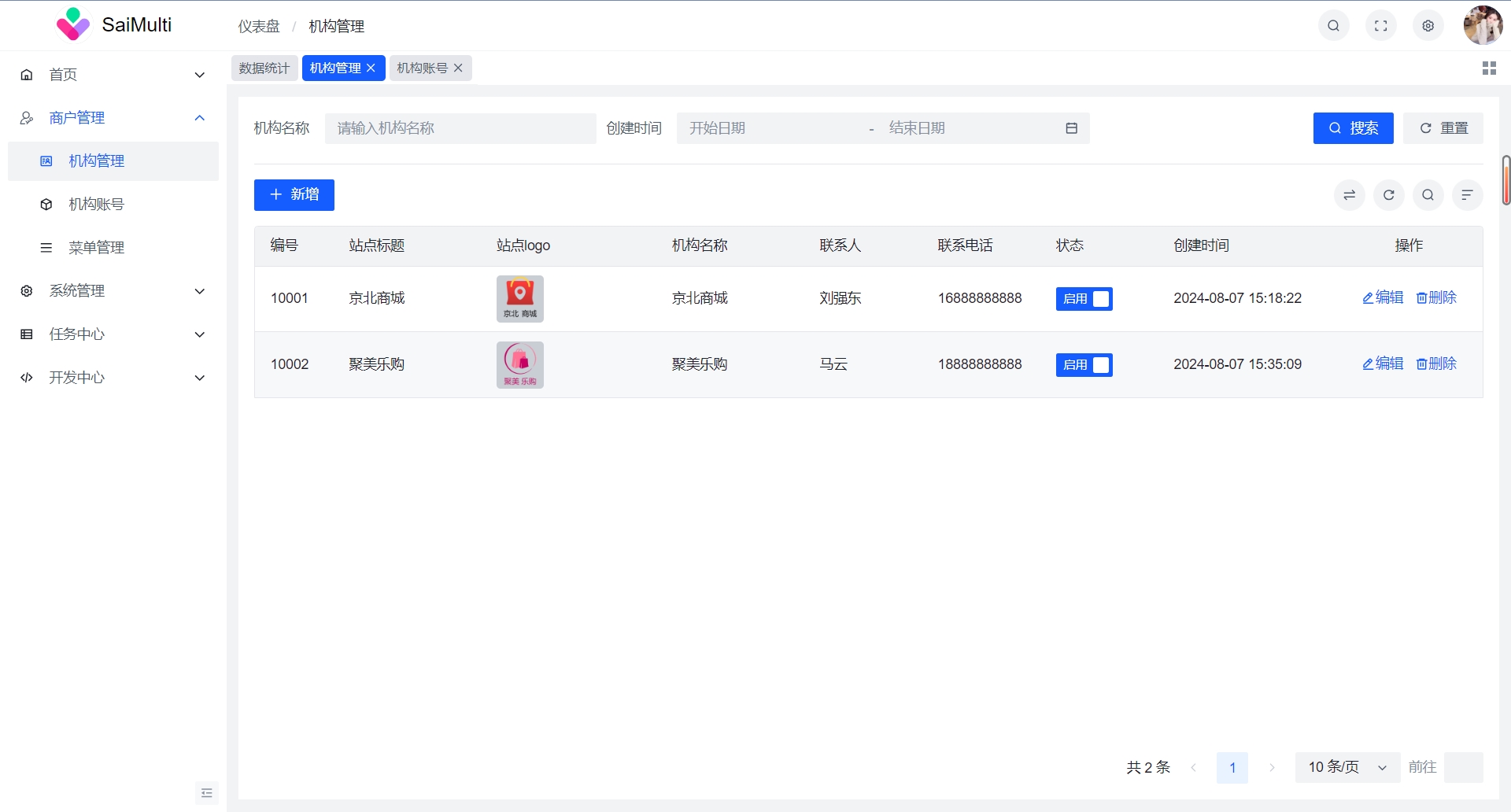Click the header search magnifier icon

point(1333,26)
